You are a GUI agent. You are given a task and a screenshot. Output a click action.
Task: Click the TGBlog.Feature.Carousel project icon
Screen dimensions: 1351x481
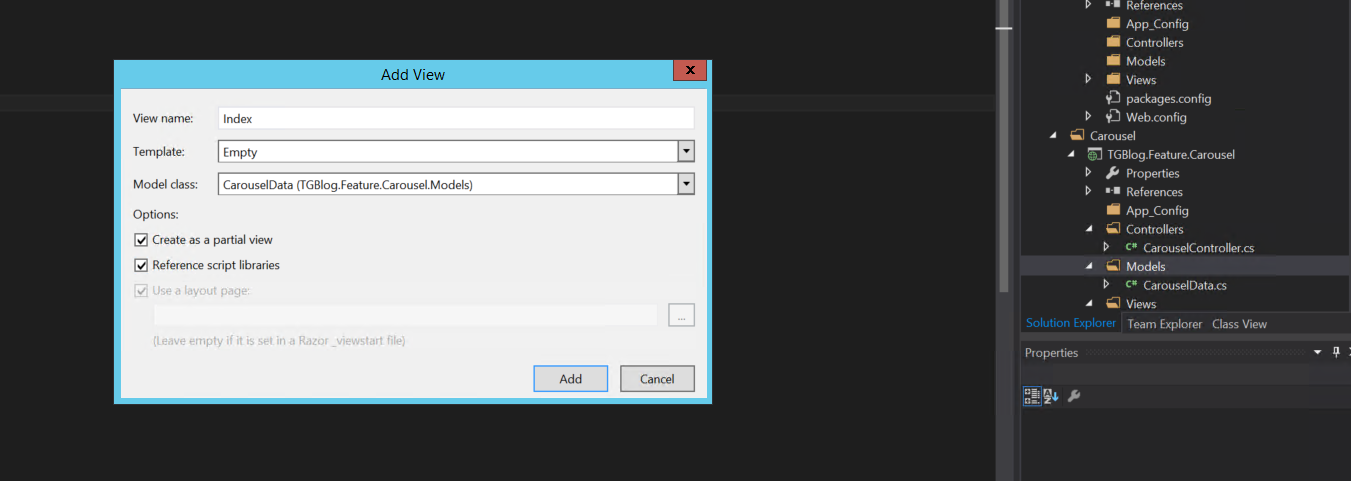(x=1095, y=154)
